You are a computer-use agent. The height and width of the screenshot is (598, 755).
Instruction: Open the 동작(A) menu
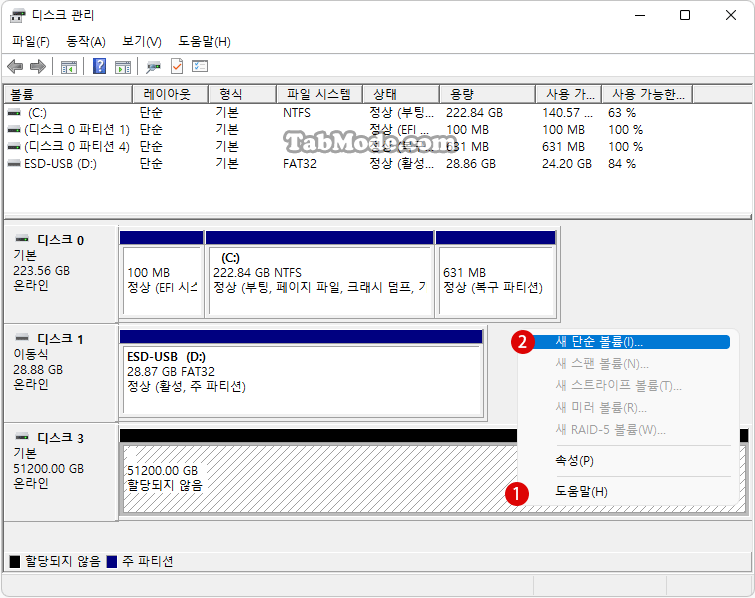coord(86,42)
